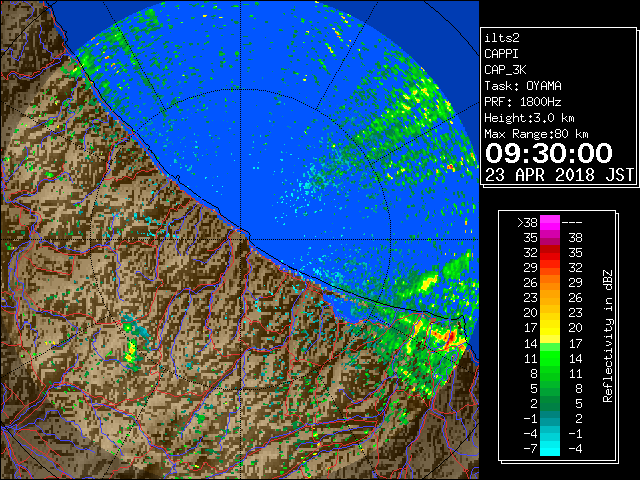The height and width of the screenshot is (480, 640).
Task: Pick the red legend color band
Action: click(x=550, y=253)
